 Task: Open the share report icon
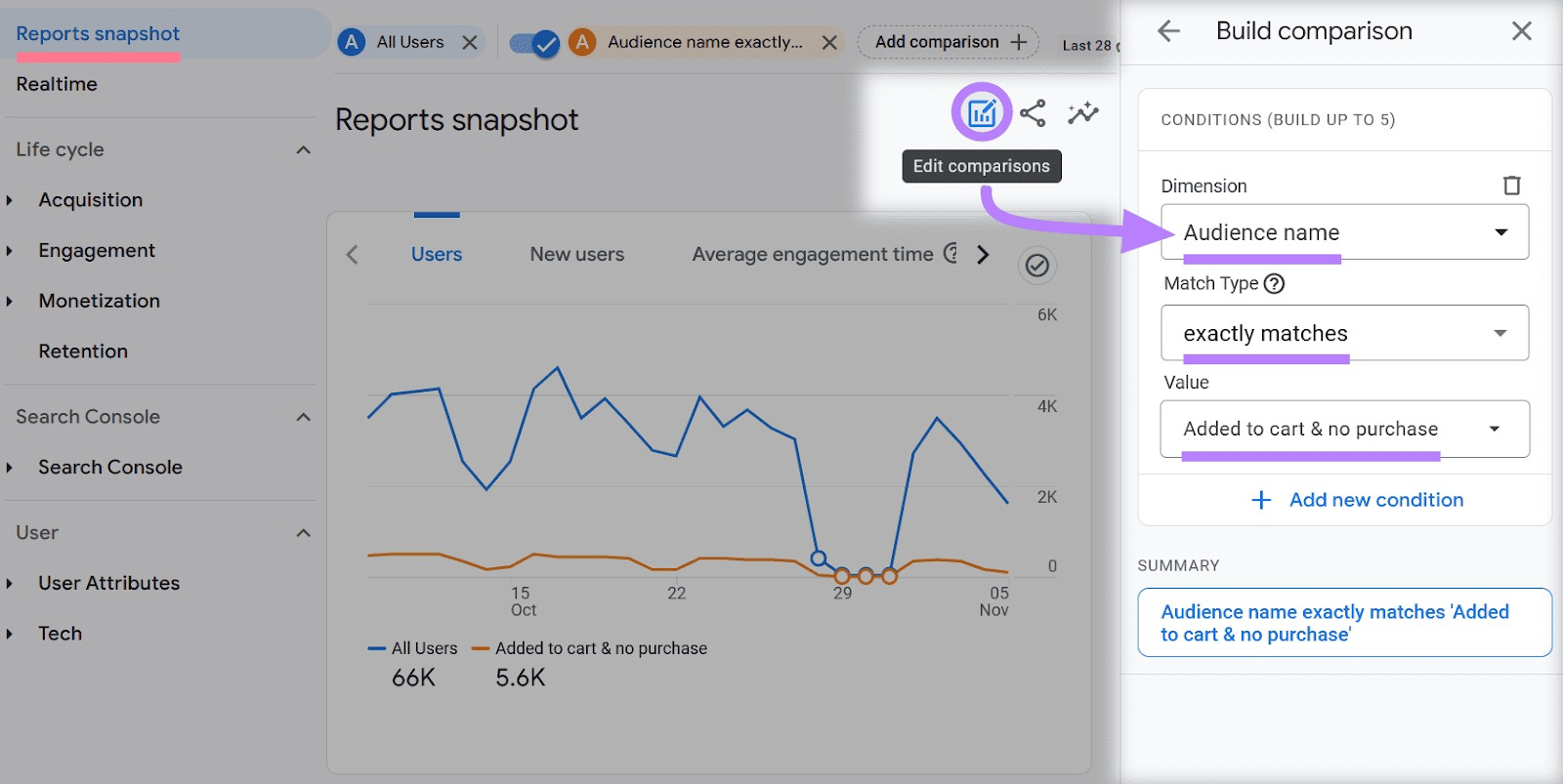click(x=1033, y=113)
